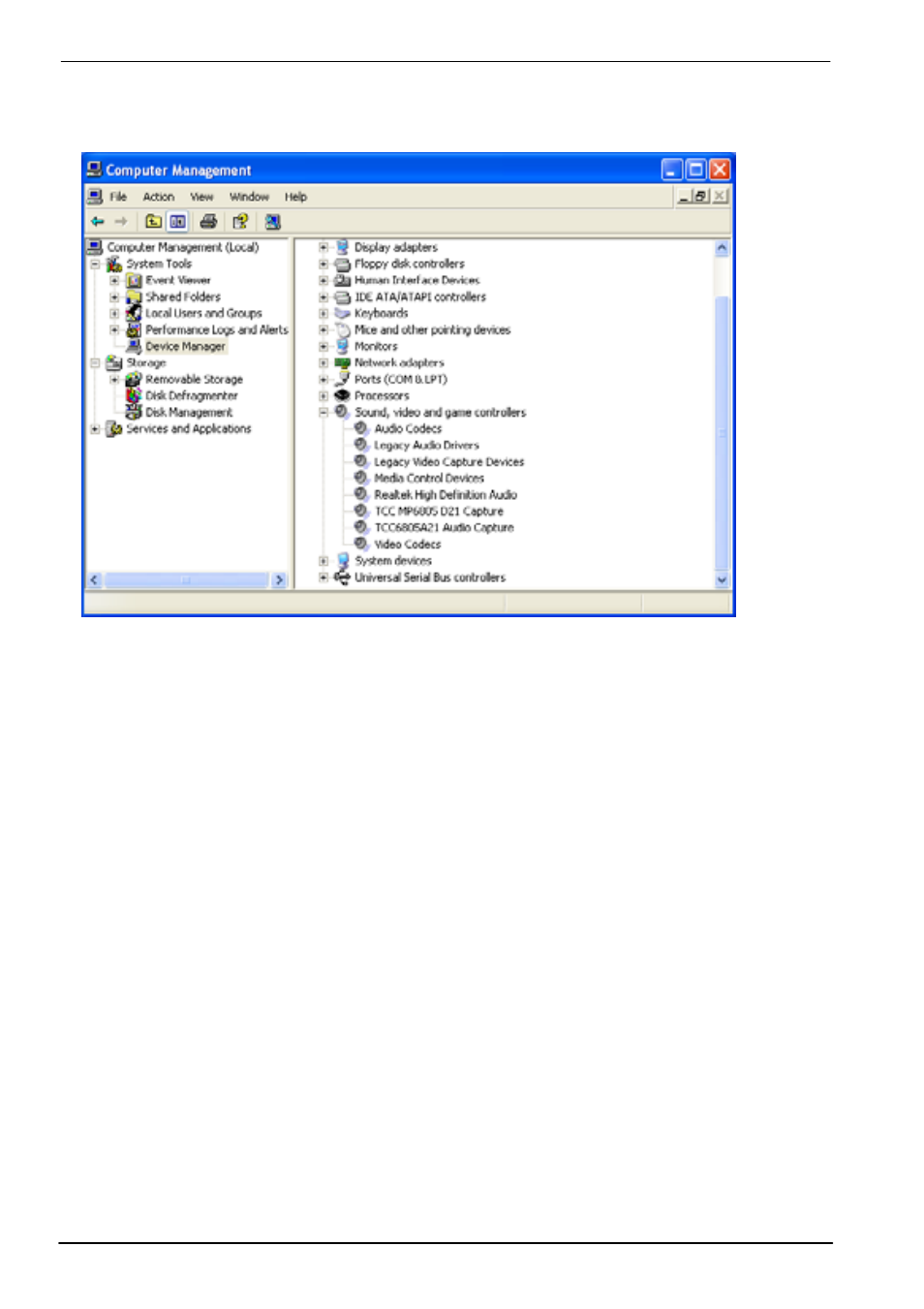Screen dimensions: 924x1309
Task: Click the toolbar Forward arrow
Action: tap(121, 222)
